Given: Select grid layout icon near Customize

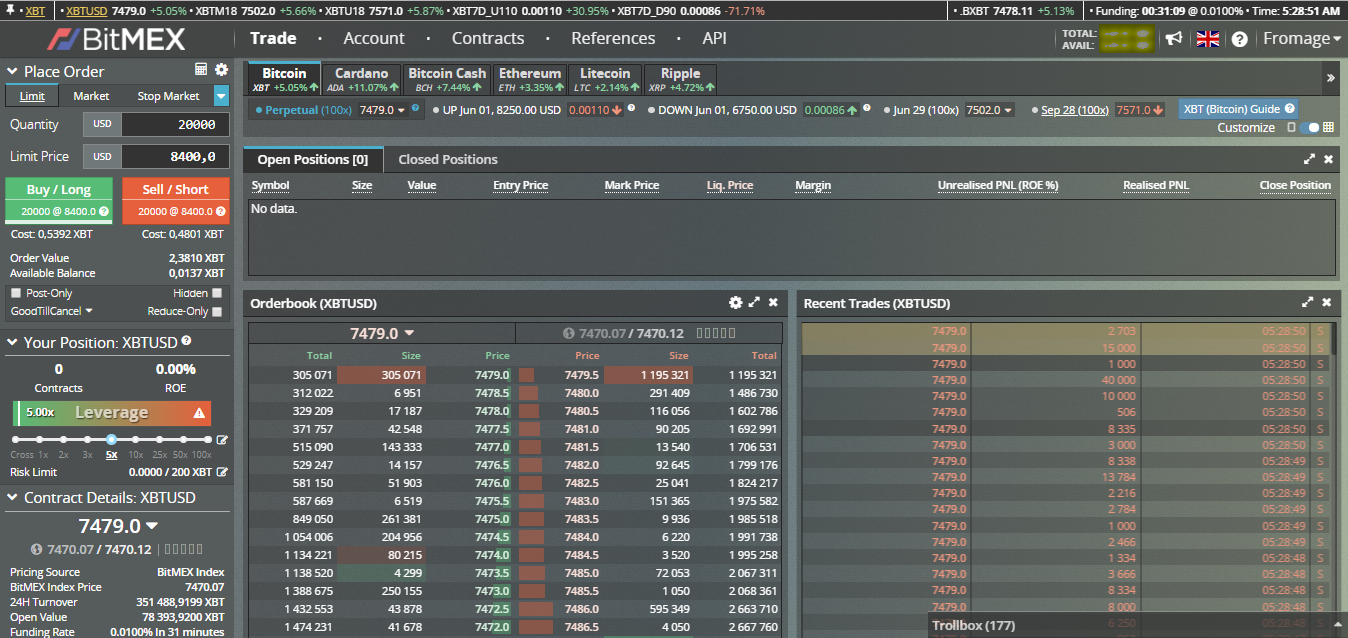Looking at the screenshot, I should [x=1328, y=127].
